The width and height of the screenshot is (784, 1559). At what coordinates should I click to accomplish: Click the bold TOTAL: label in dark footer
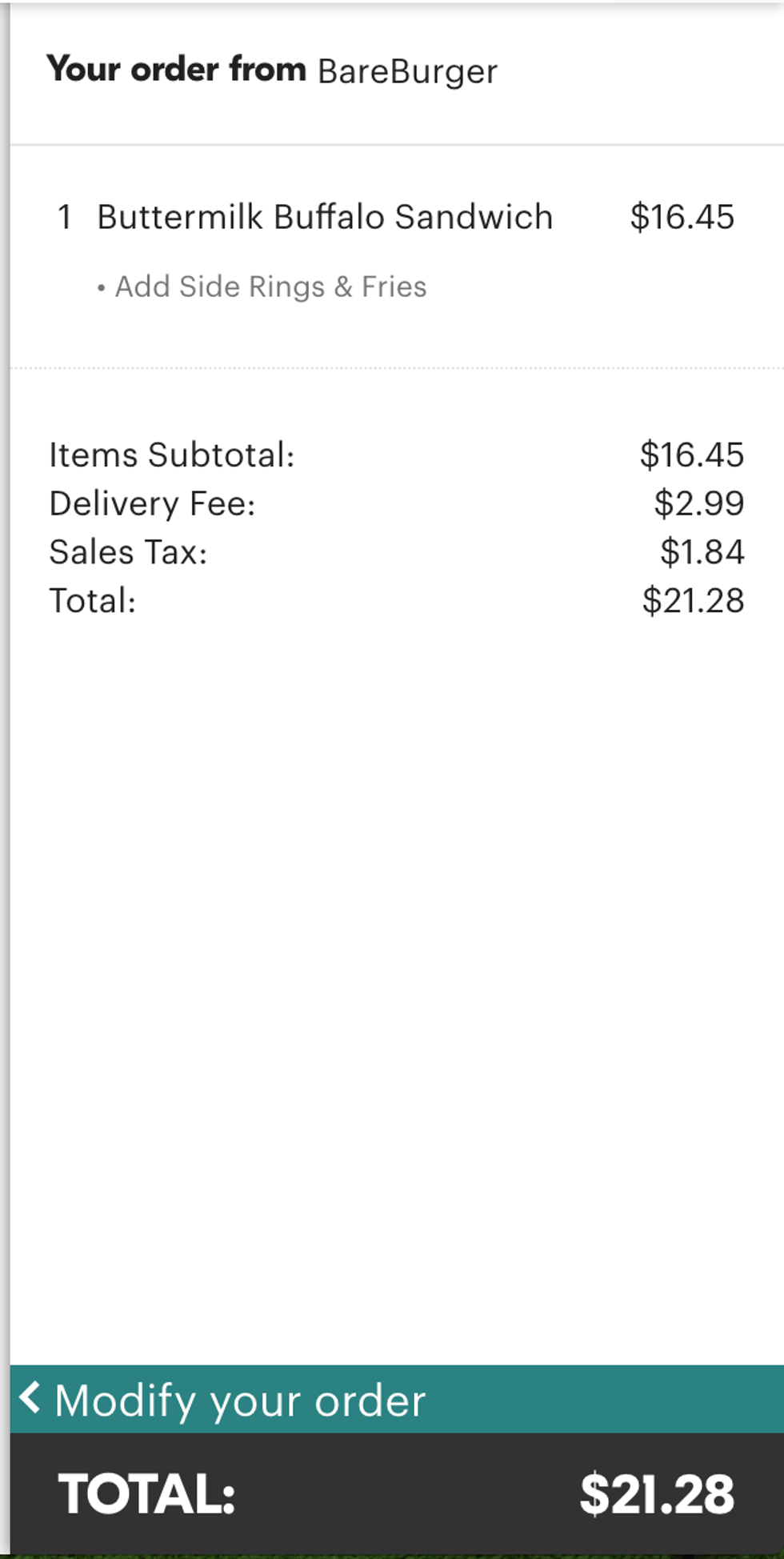(147, 1494)
